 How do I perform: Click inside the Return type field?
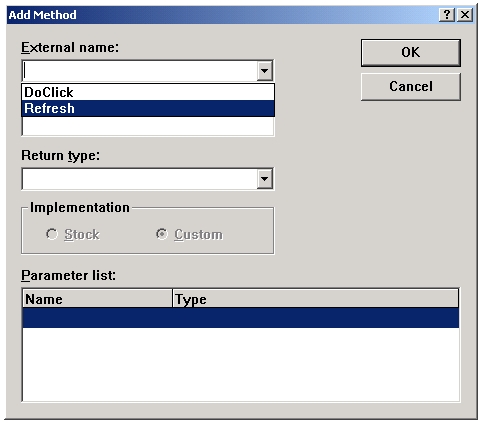(x=140, y=179)
